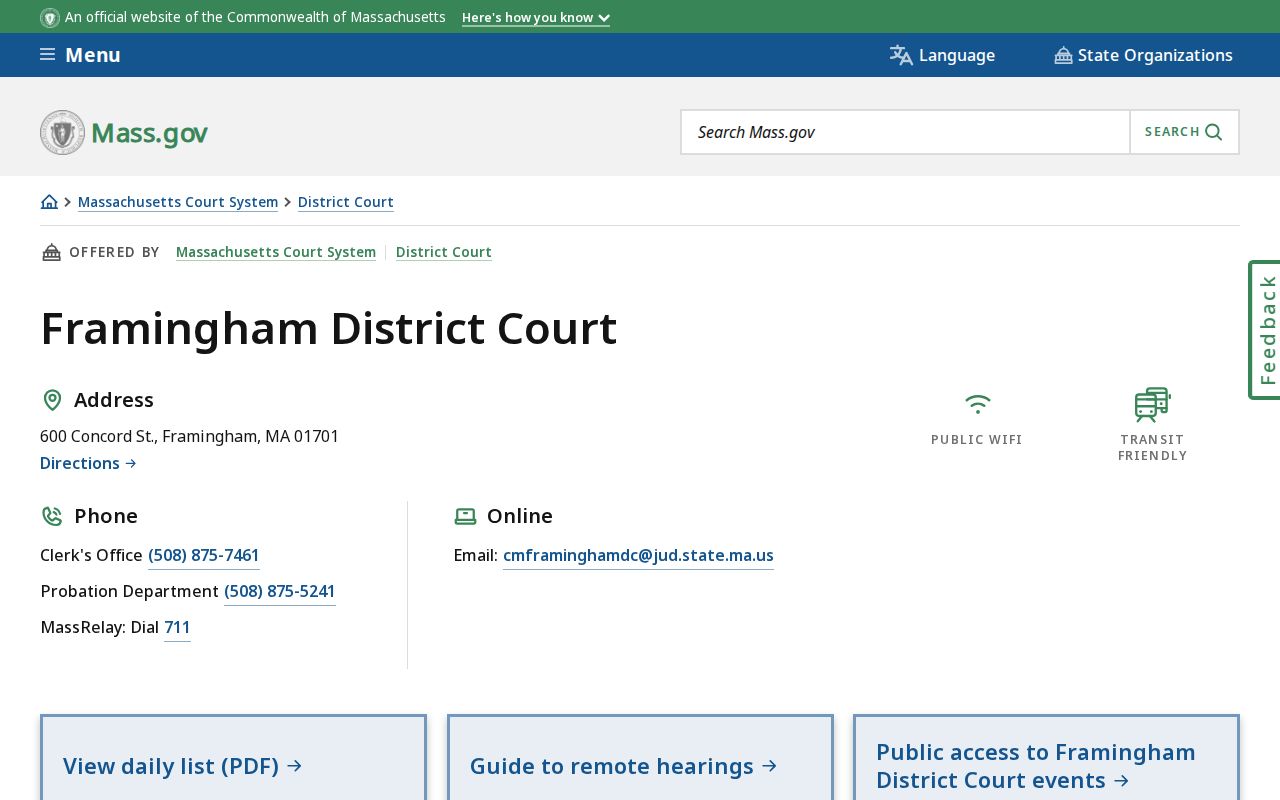Image resolution: width=1280 pixels, height=800 pixels.
Task: Click the Directions link
Action: [x=88, y=463]
